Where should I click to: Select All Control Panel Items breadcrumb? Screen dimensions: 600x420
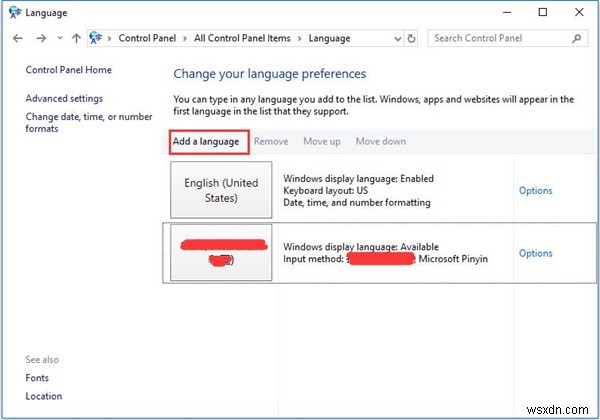(x=242, y=38)
